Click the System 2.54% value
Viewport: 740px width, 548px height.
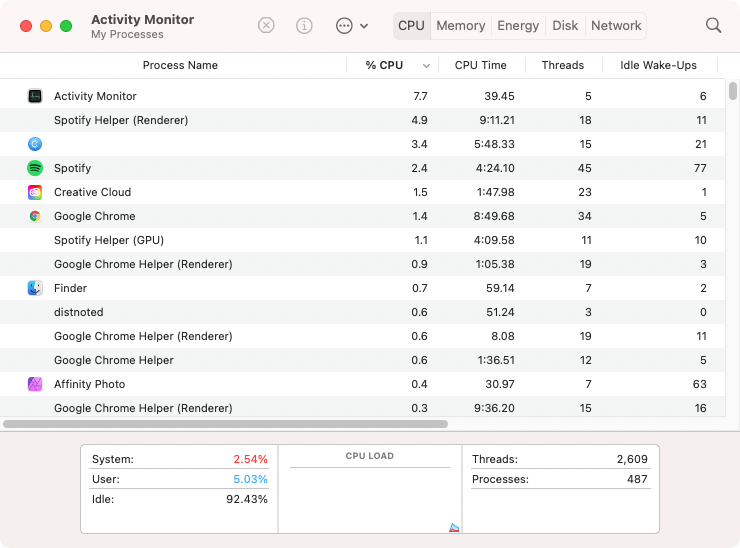pos(251,459)
